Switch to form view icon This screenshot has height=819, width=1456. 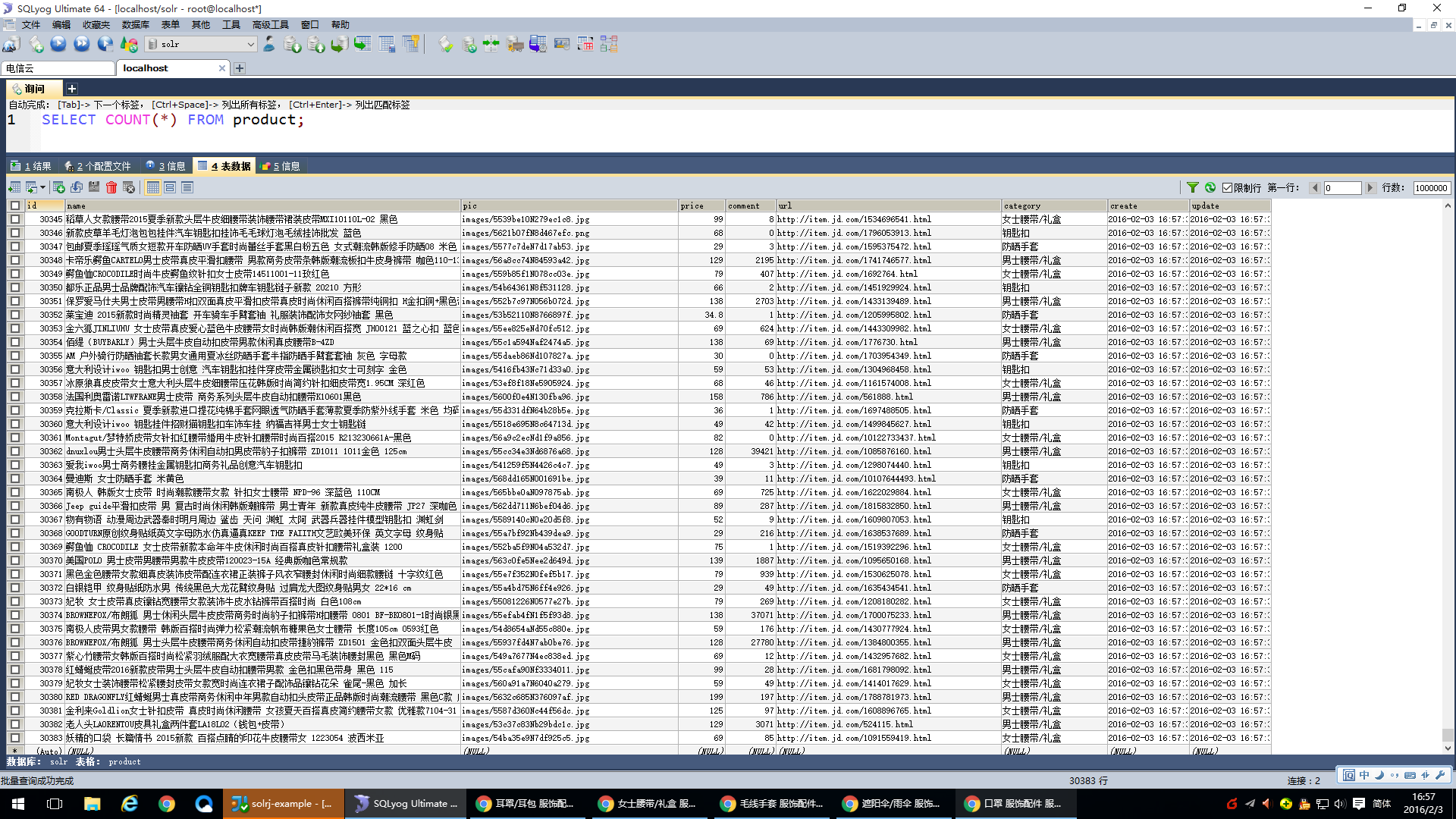point(170,187)
